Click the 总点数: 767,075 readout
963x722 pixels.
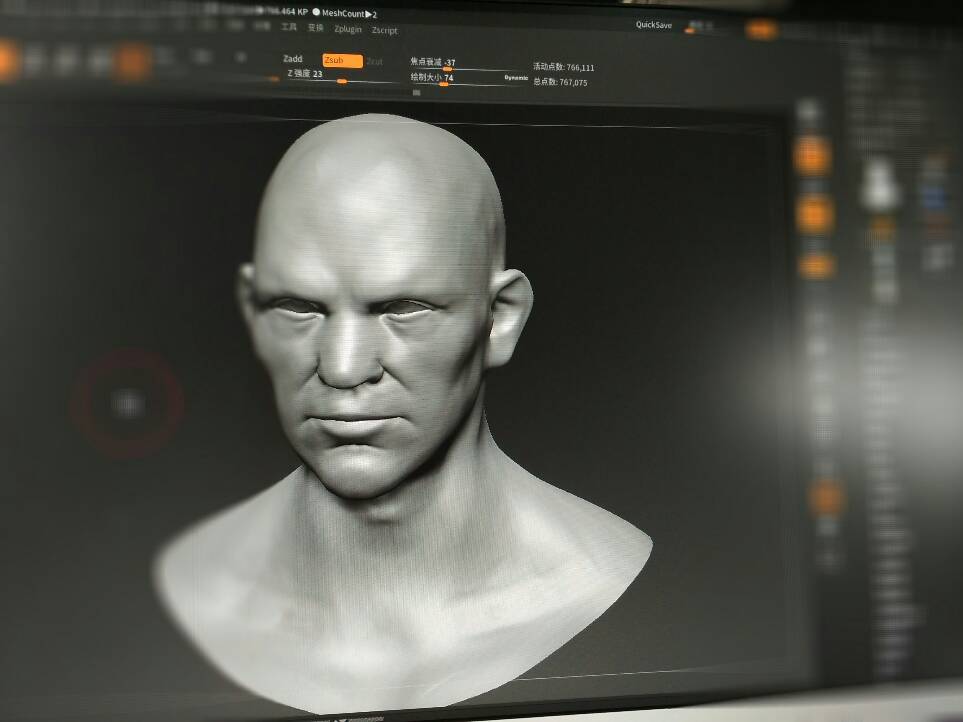click(x=560, y=82)
